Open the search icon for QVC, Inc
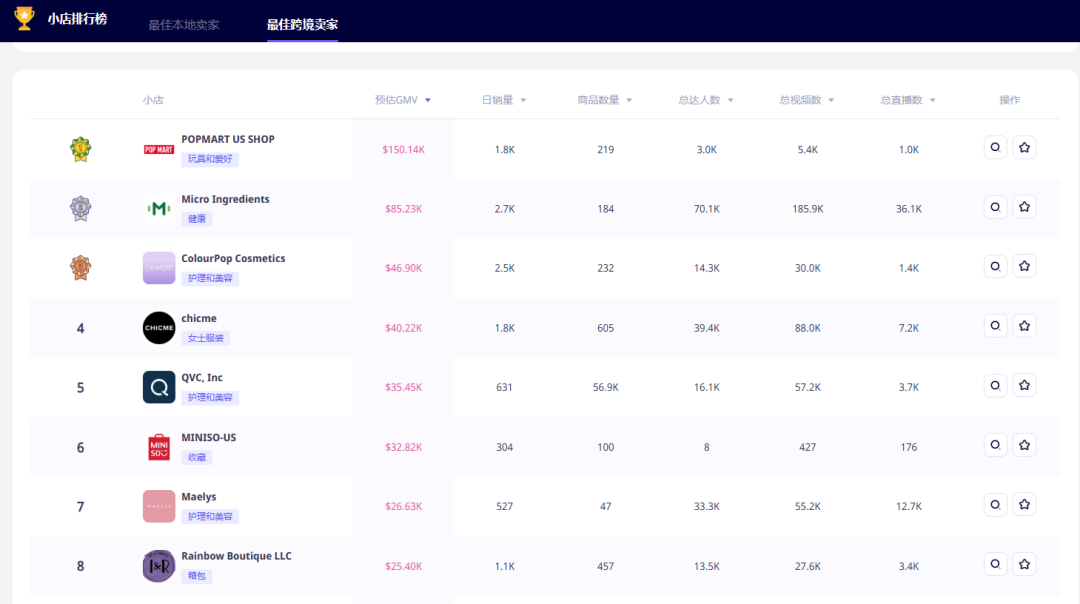The width and height of the screenshot is (1080, 604). click(x=995, y=385)
